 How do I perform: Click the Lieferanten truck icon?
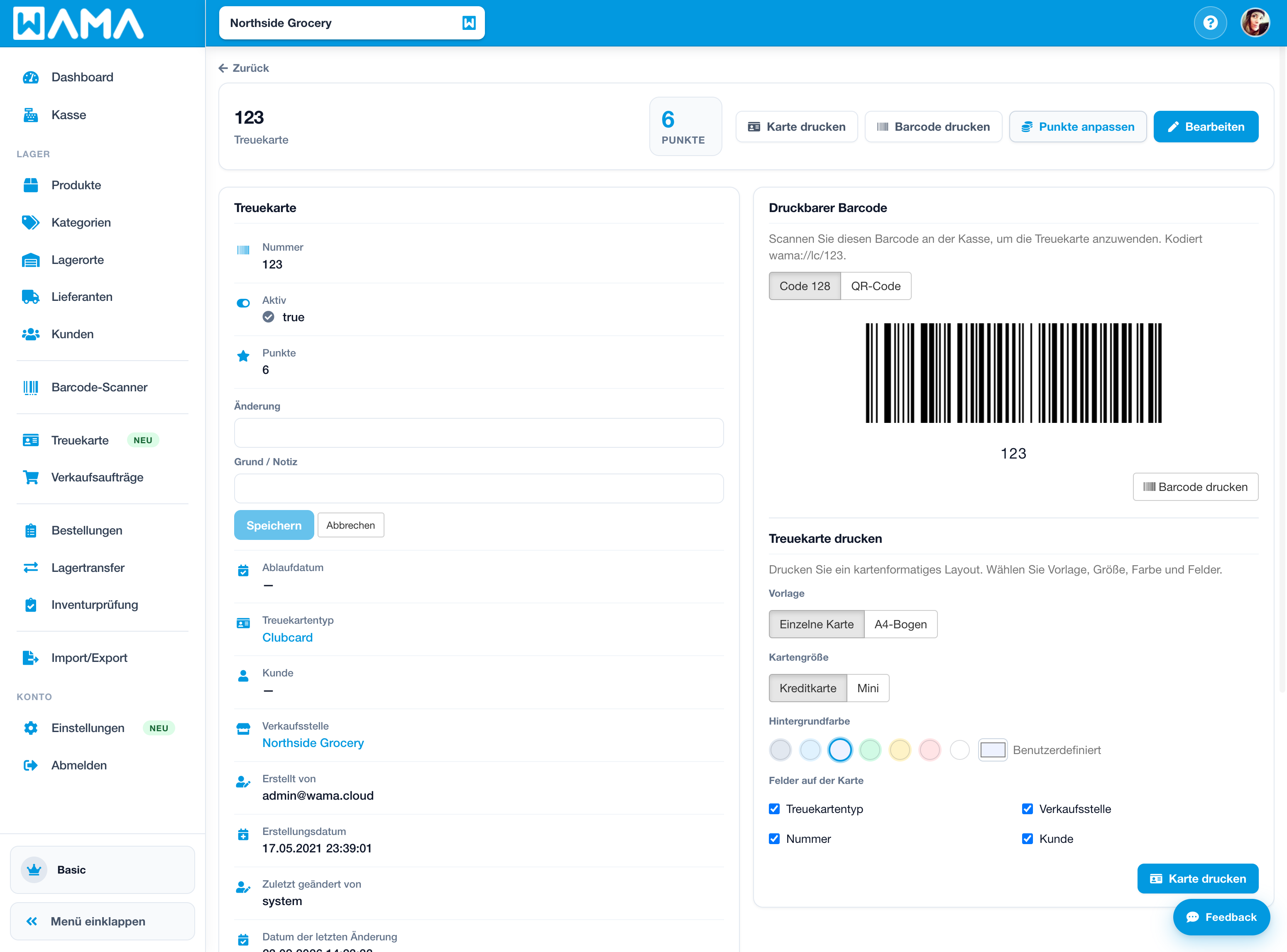point(31,297)
